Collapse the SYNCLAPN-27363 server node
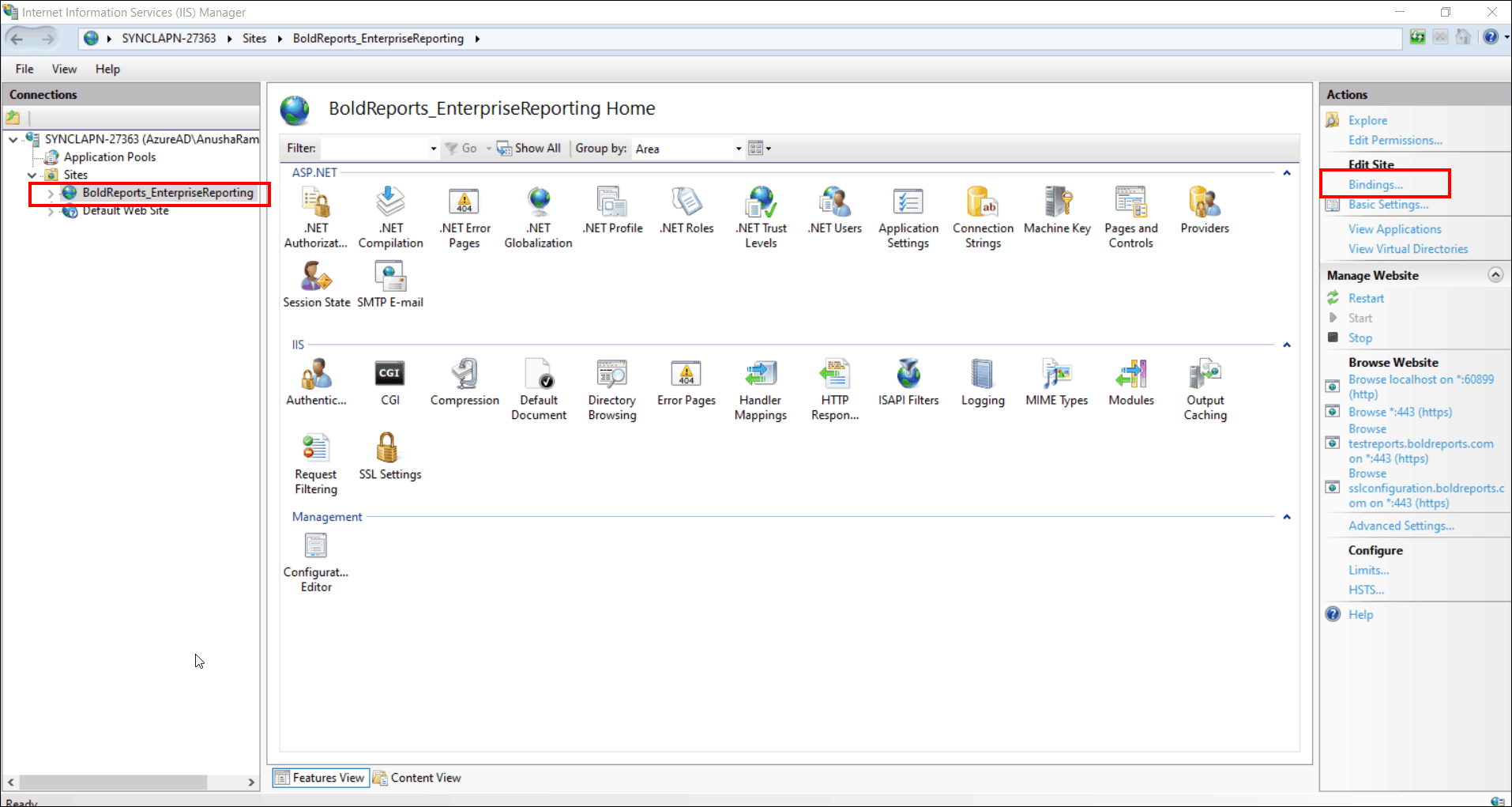 13,139
